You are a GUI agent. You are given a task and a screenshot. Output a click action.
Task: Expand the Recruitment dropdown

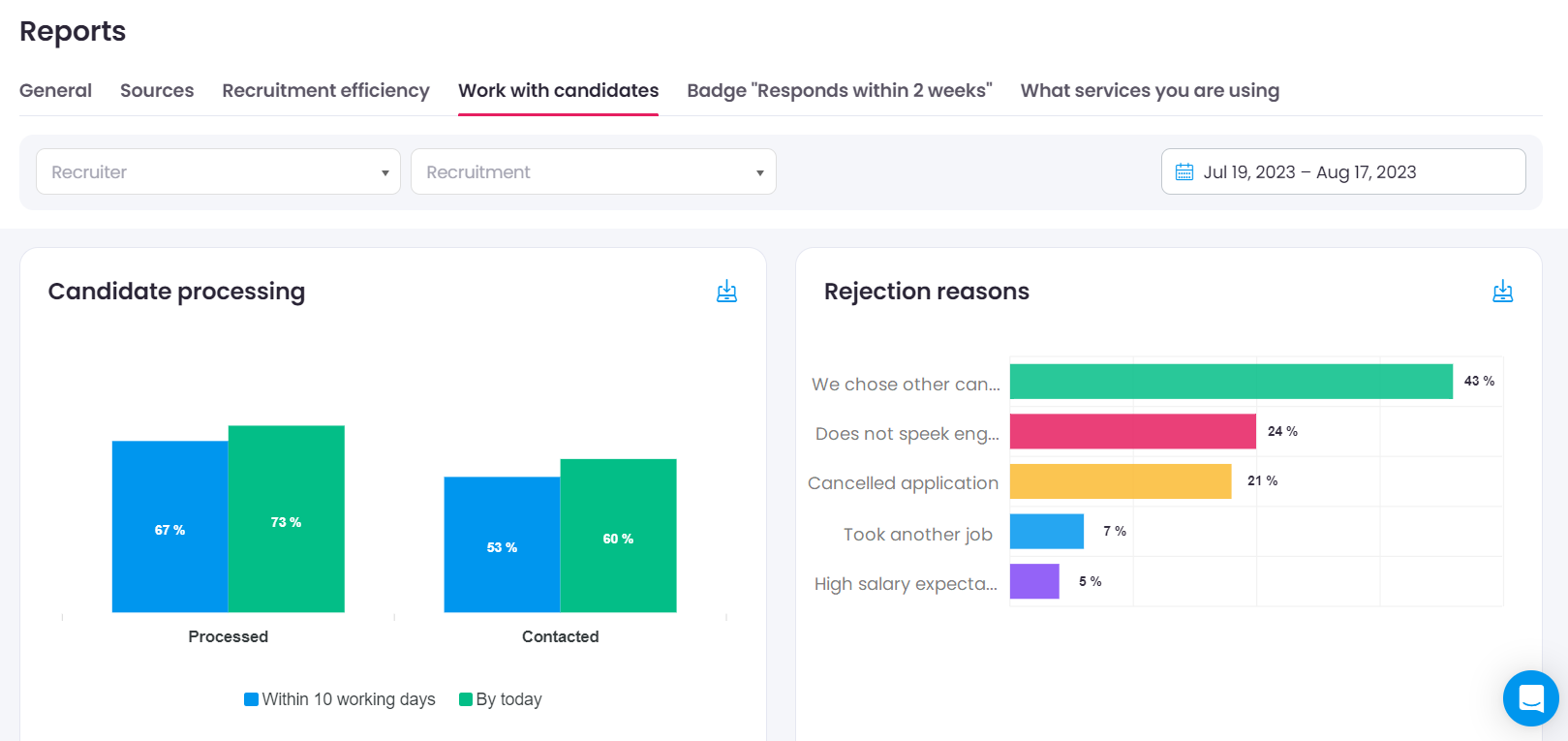pos(593,172)
